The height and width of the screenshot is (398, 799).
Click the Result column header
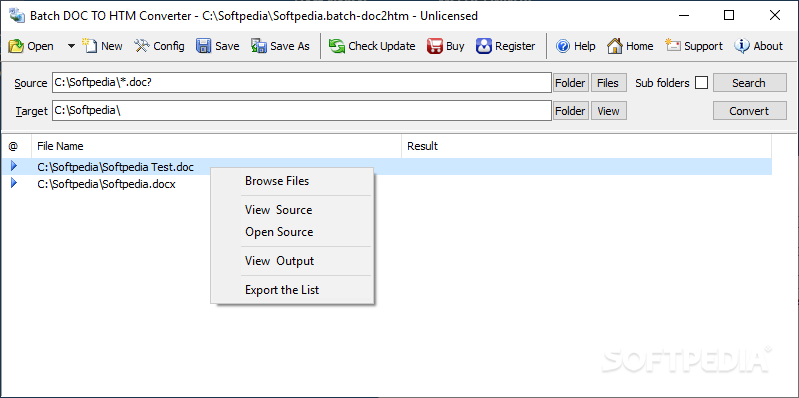pos(587,146)
